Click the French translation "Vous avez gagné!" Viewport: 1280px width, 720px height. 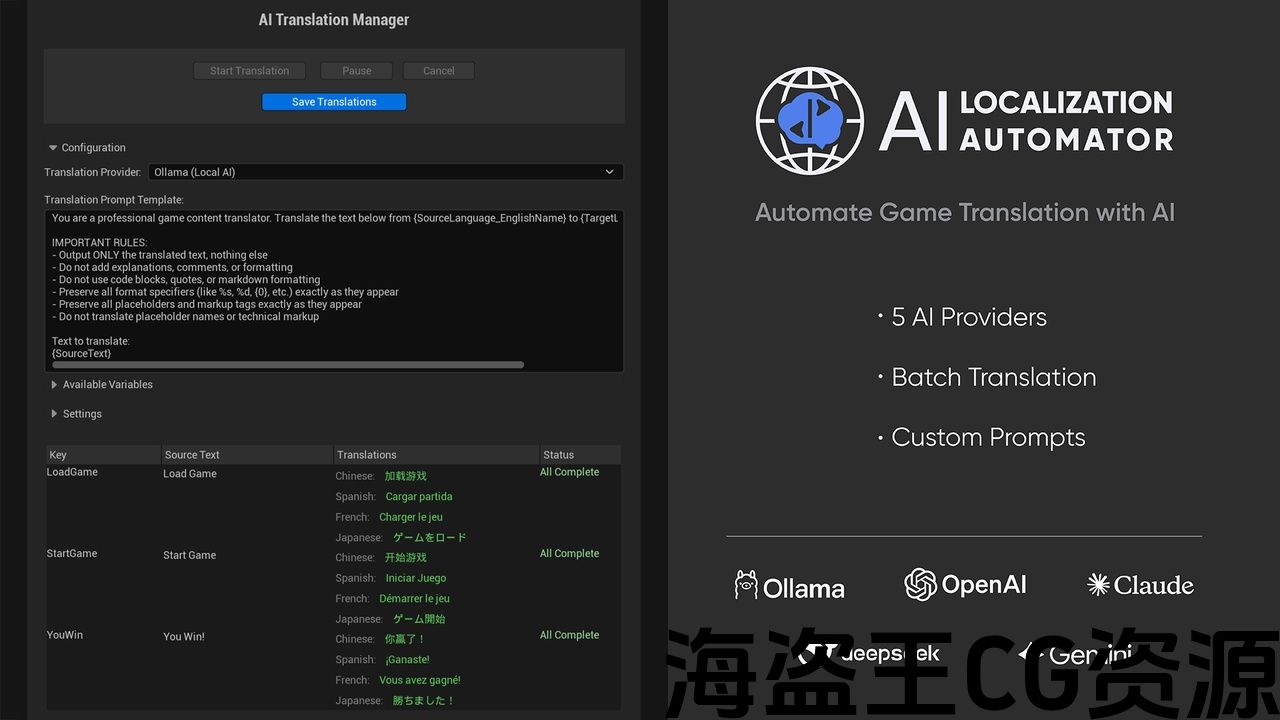(420, 680)
